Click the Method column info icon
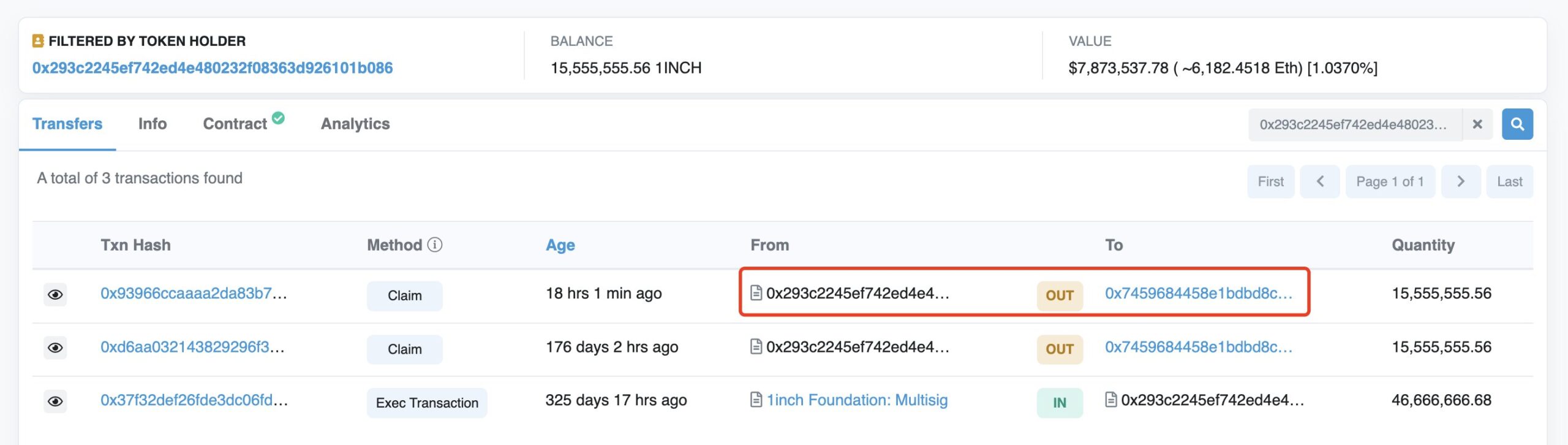 (x=435, y=245)
